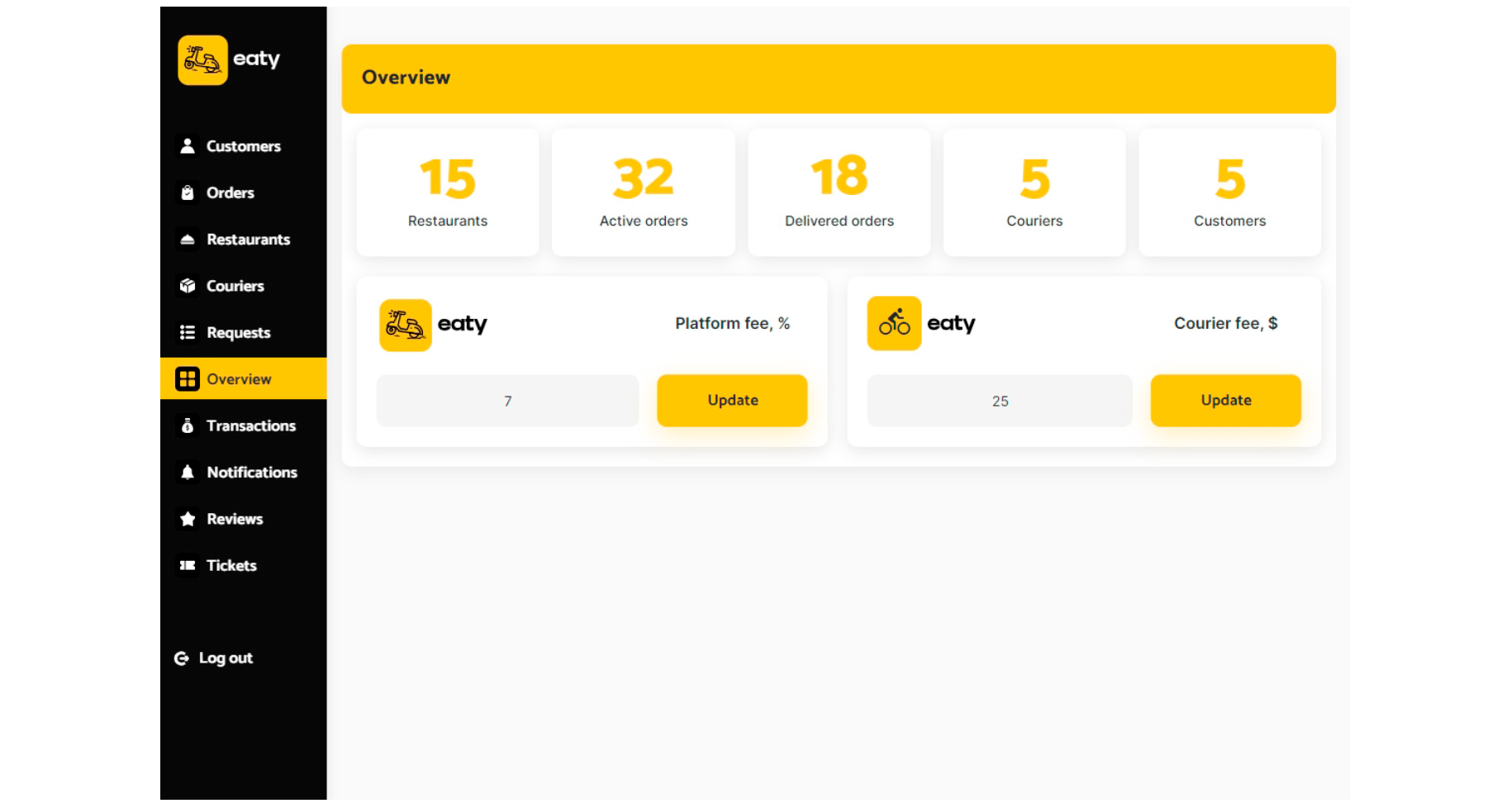Viewport: 1512px width, 808px height.
Task: Click the 32 Active orders stat card
Action: point(644,192)
